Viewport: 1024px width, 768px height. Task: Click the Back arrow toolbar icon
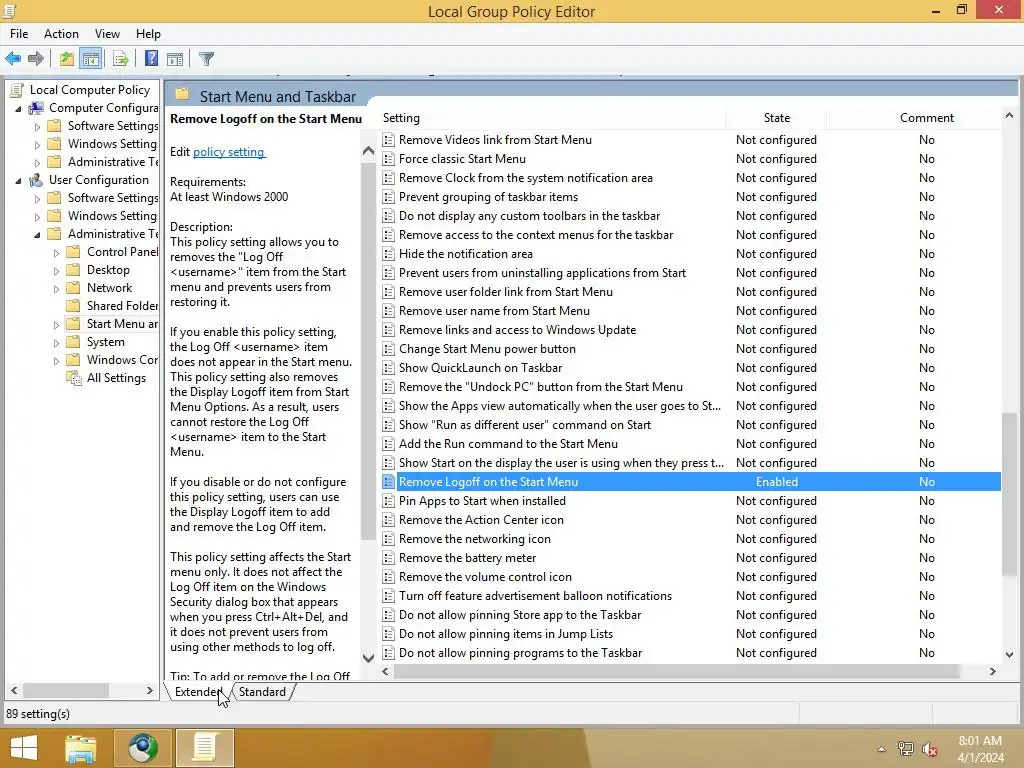[x=13, y=59]
